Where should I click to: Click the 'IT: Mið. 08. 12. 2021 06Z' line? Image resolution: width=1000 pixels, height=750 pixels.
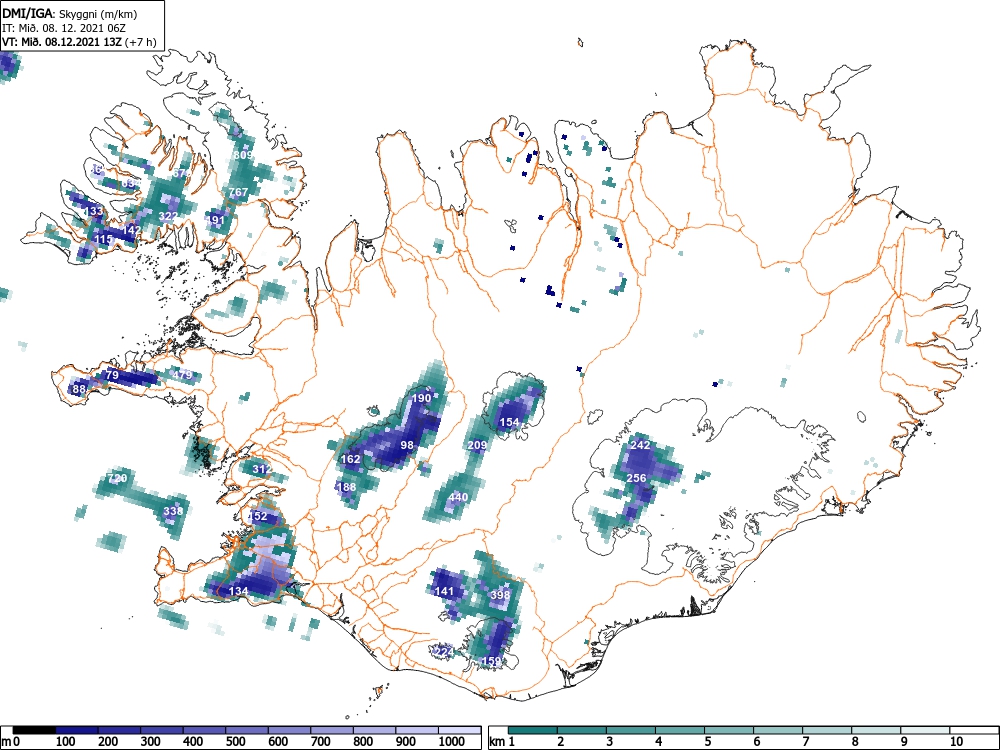point(62,27)
